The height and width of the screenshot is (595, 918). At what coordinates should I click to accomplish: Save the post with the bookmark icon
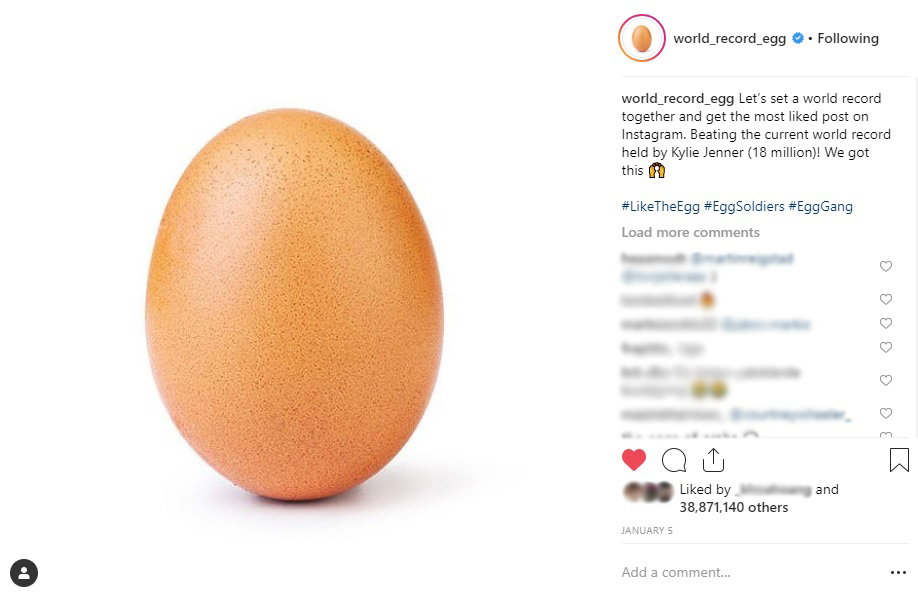click(x=899, y=460)
